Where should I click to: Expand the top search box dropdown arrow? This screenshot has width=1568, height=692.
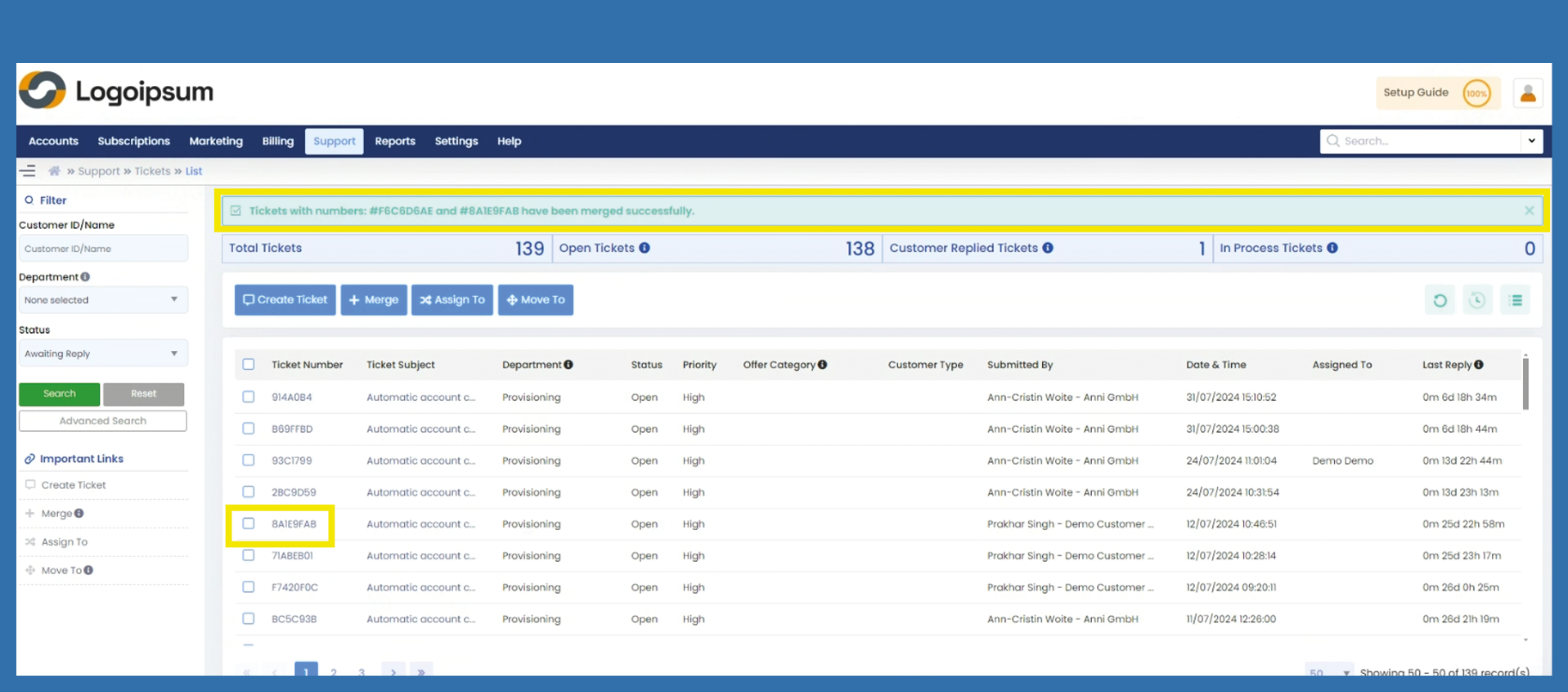tap(1531, 141)
